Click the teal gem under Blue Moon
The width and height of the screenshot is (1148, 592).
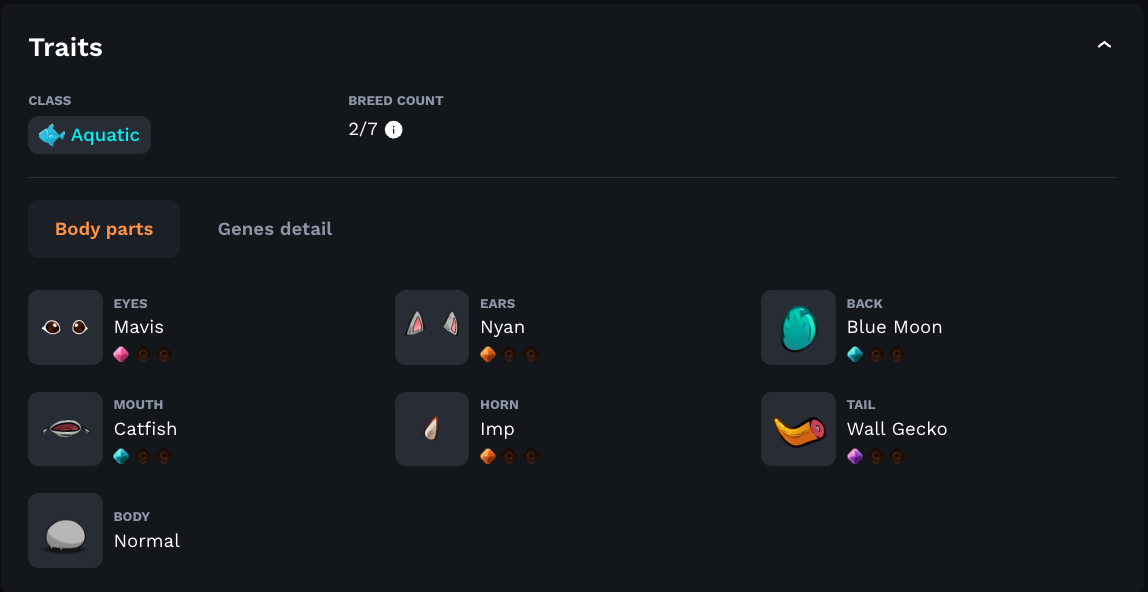[855, 354]
